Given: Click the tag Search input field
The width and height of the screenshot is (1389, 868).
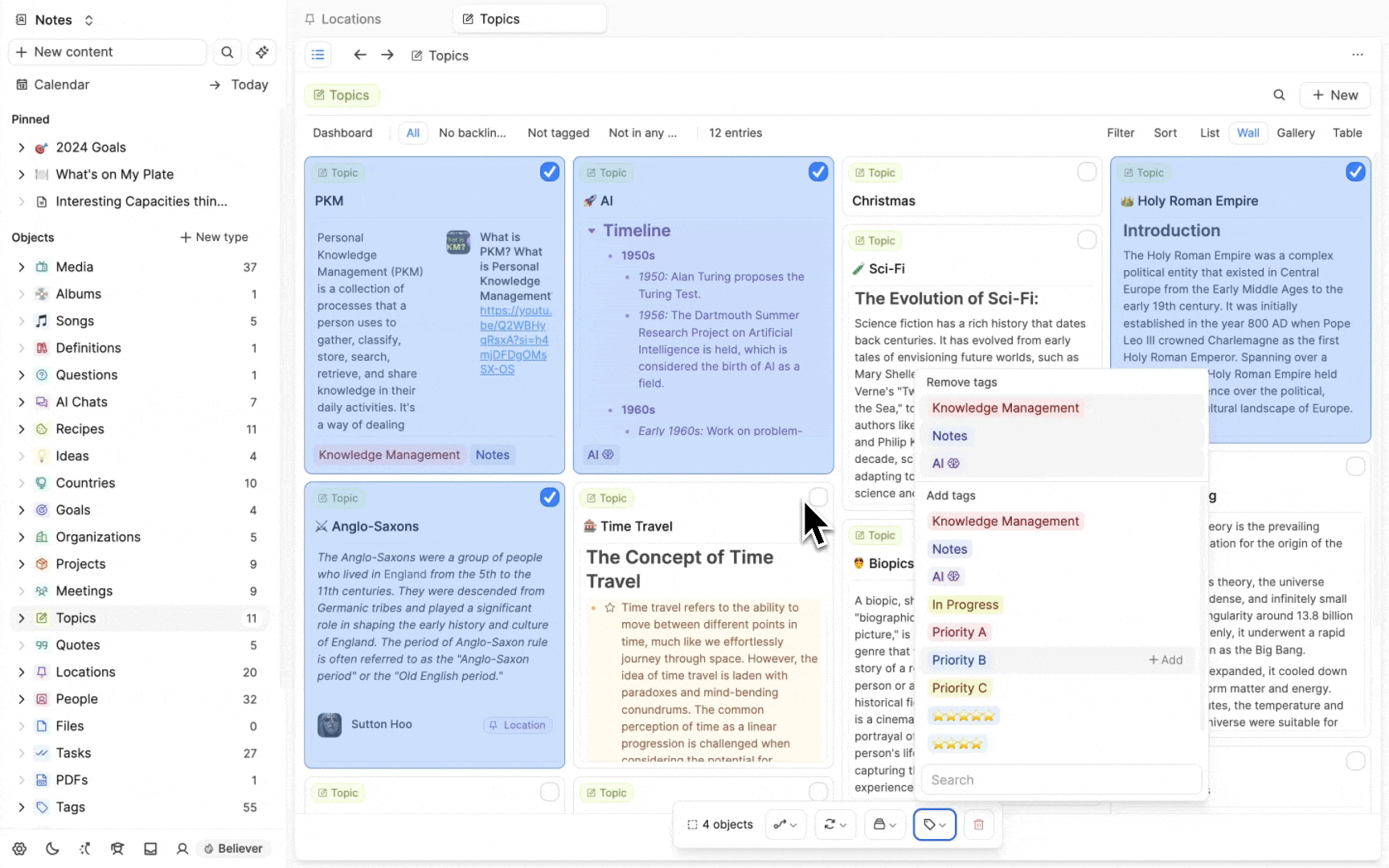Looking at the screenshot, I should tap(1061, 780).
